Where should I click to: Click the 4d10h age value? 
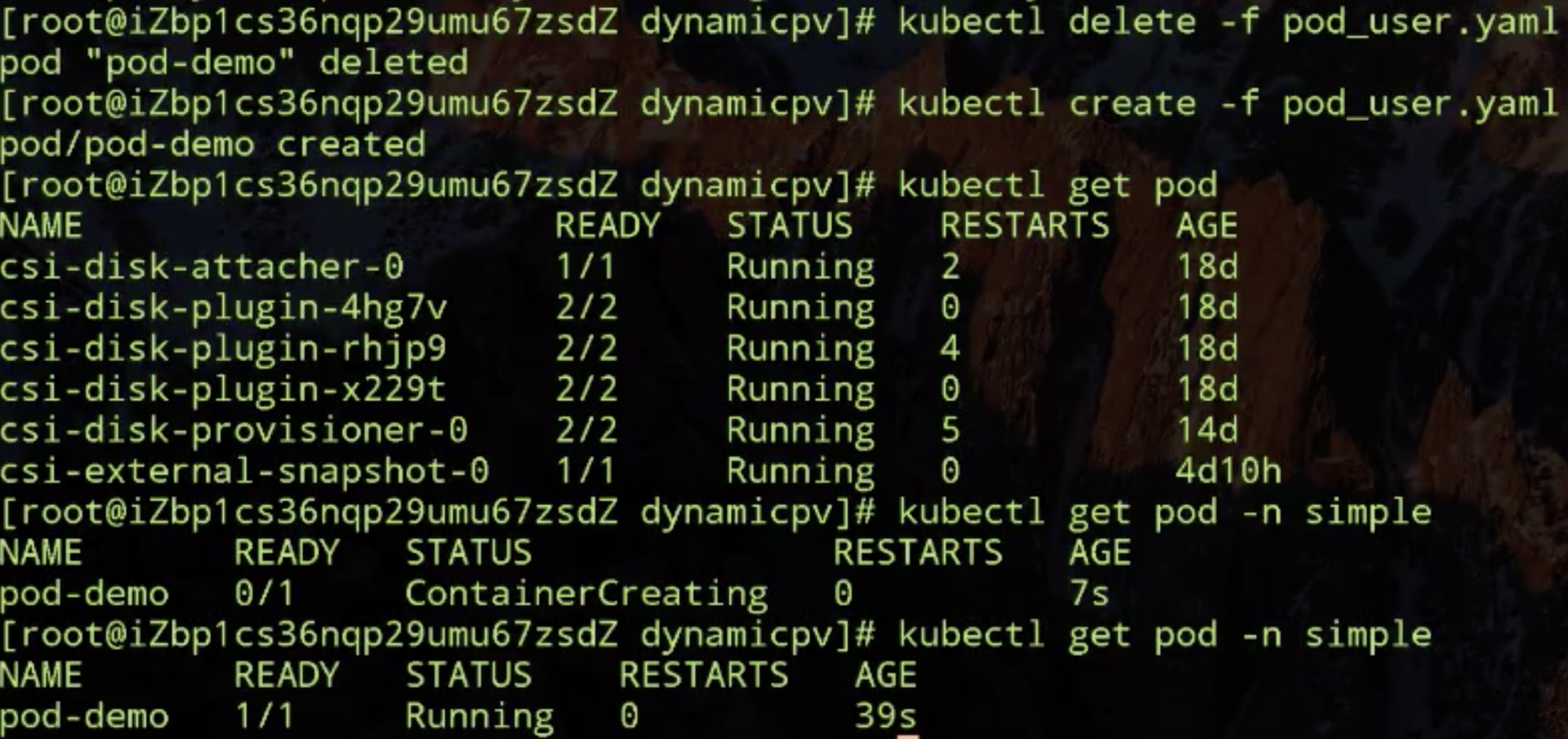coord(1228,471)
